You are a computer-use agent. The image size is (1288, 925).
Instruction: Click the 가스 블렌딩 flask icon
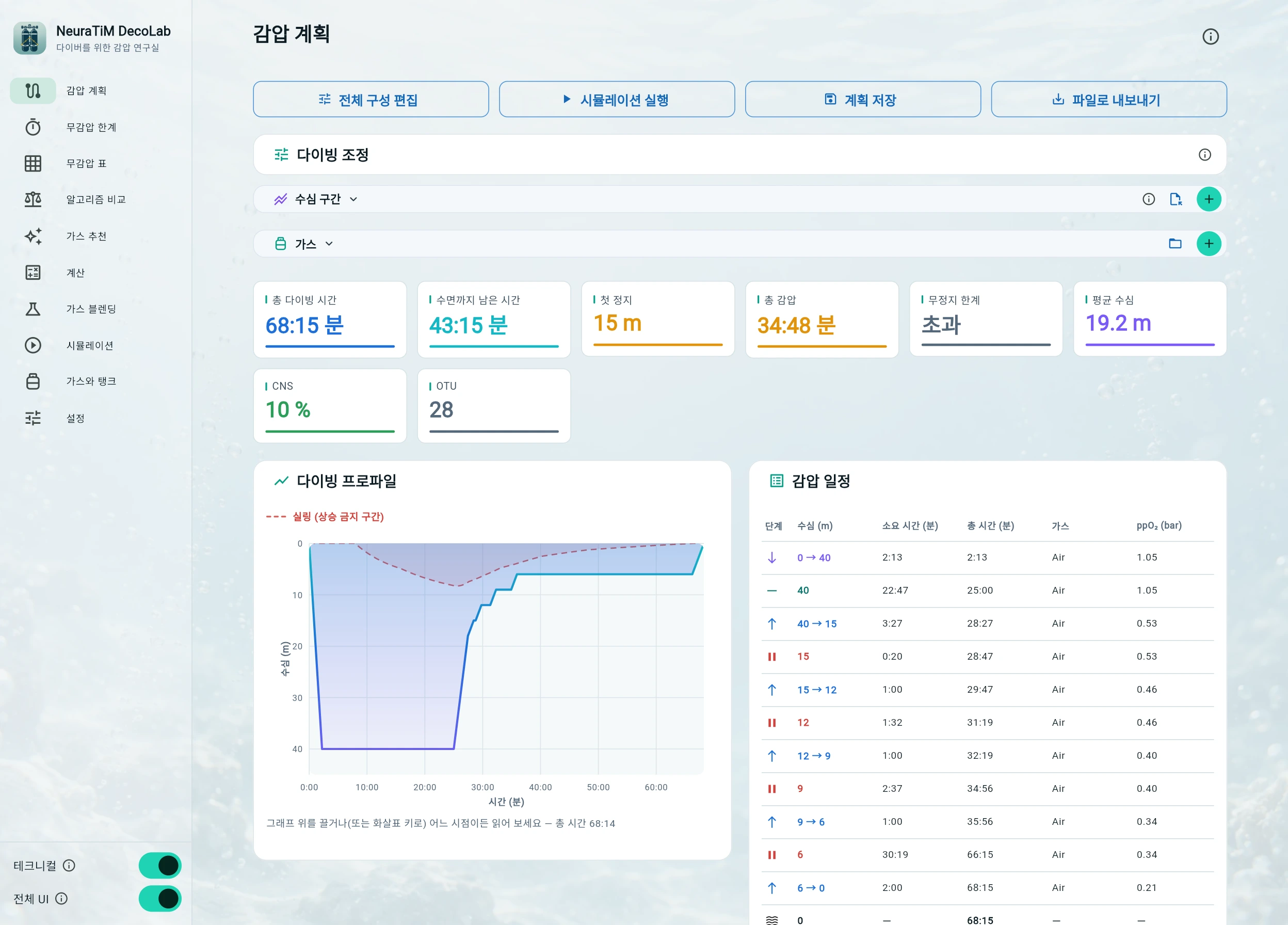pyautogui.click(x=33, y=309)
